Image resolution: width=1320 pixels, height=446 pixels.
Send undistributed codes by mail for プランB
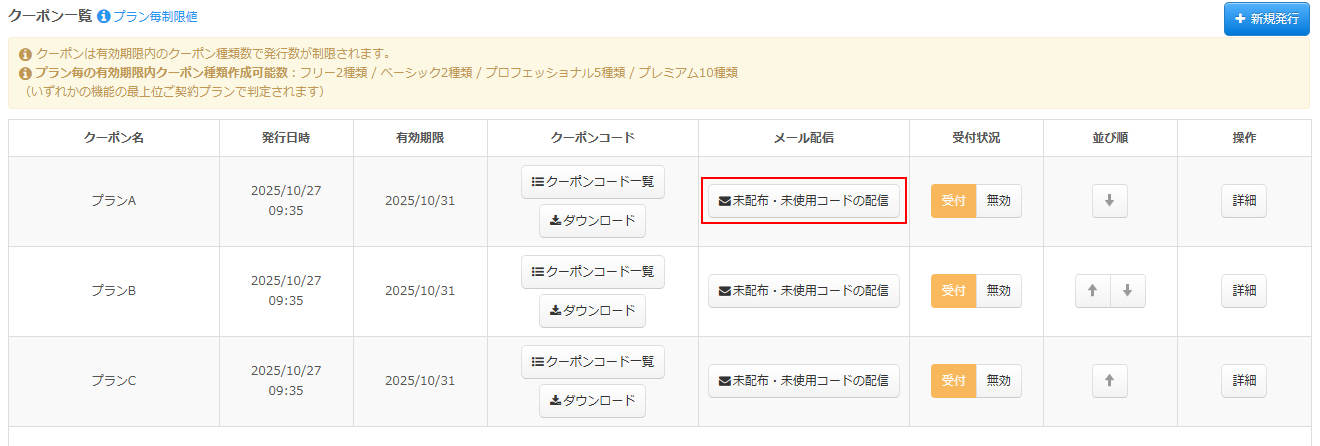(x=803, y=291)
